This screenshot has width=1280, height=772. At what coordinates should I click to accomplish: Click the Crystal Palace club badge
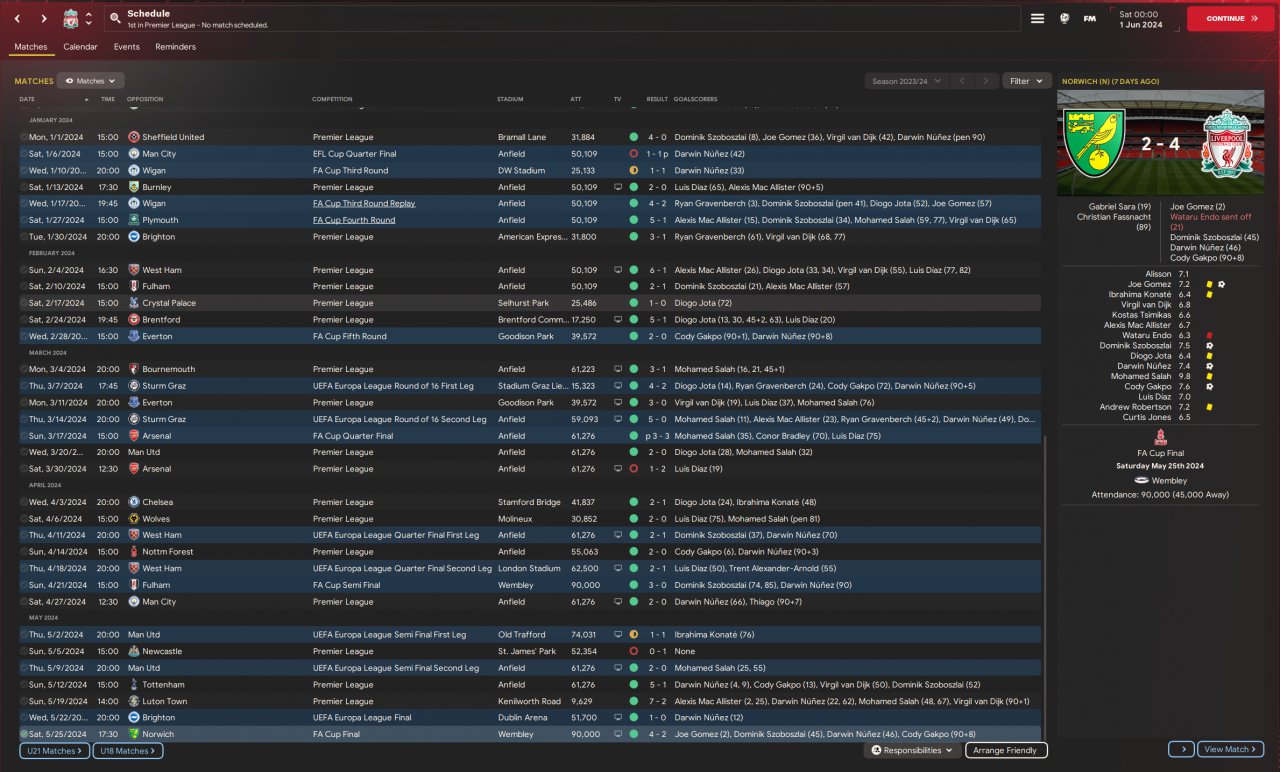[x=134, y=303]
